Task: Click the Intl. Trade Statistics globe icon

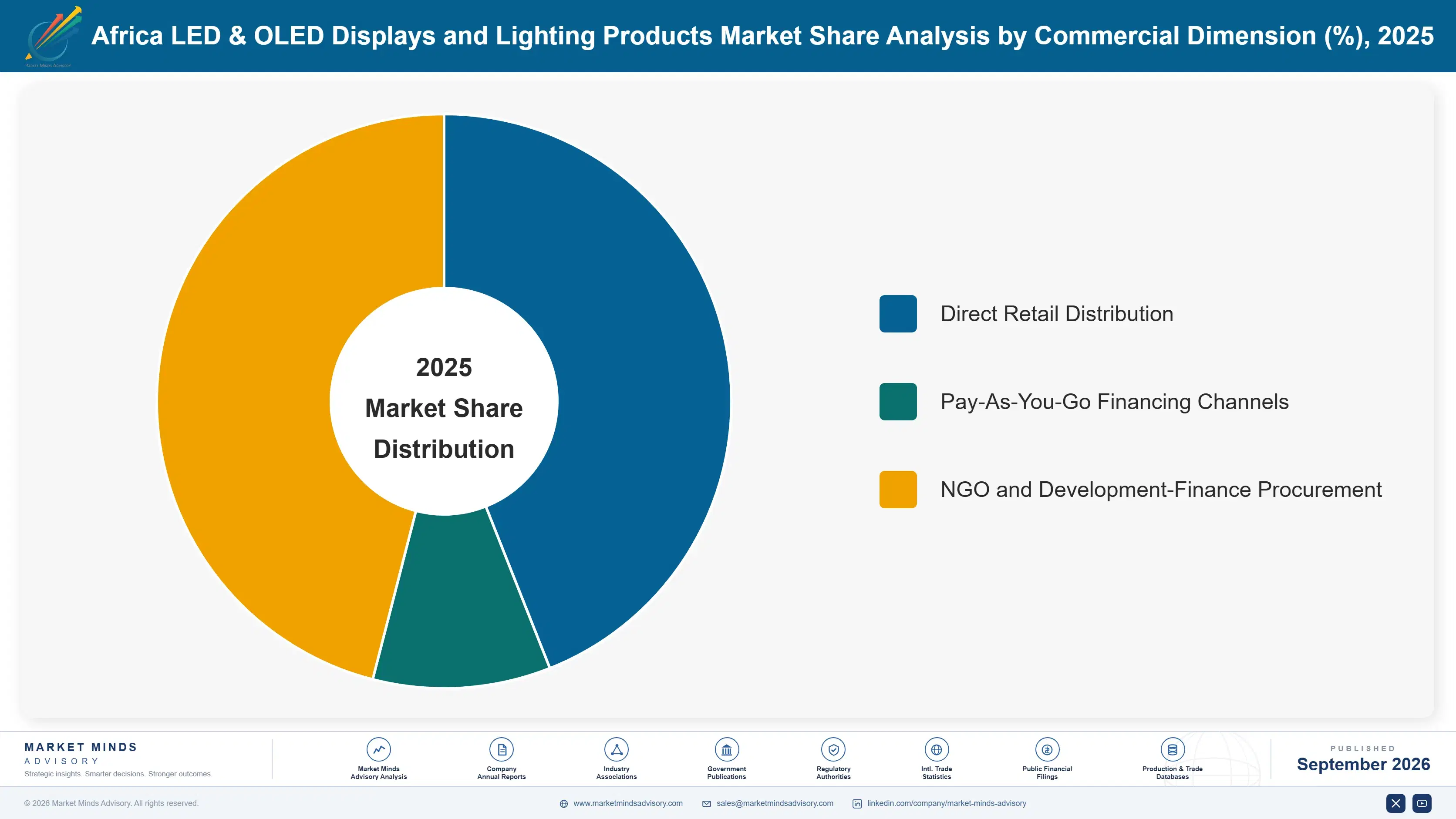Action: tap(936, 749)
